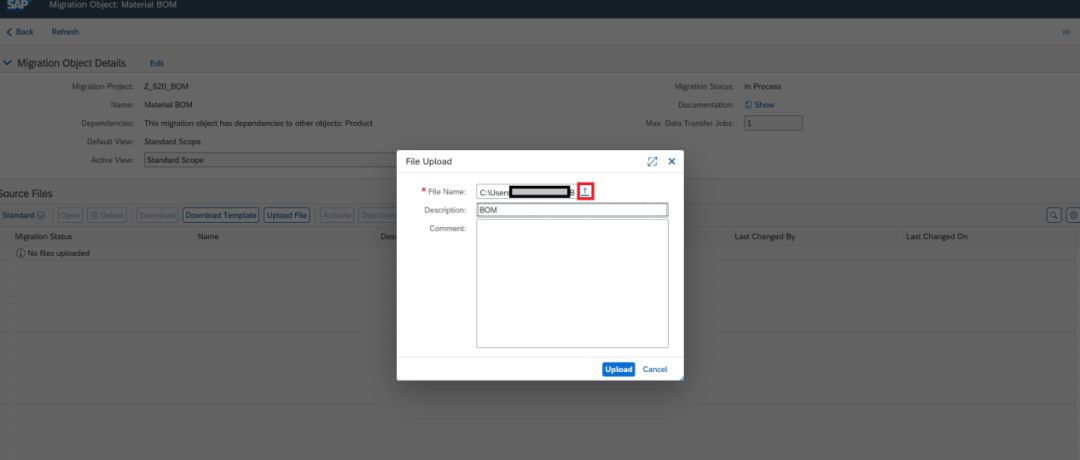The width and height of the screenshot is (1080, 460).
Task: Open the Standard view variant dropdown
Action: (x=23, y=216)
